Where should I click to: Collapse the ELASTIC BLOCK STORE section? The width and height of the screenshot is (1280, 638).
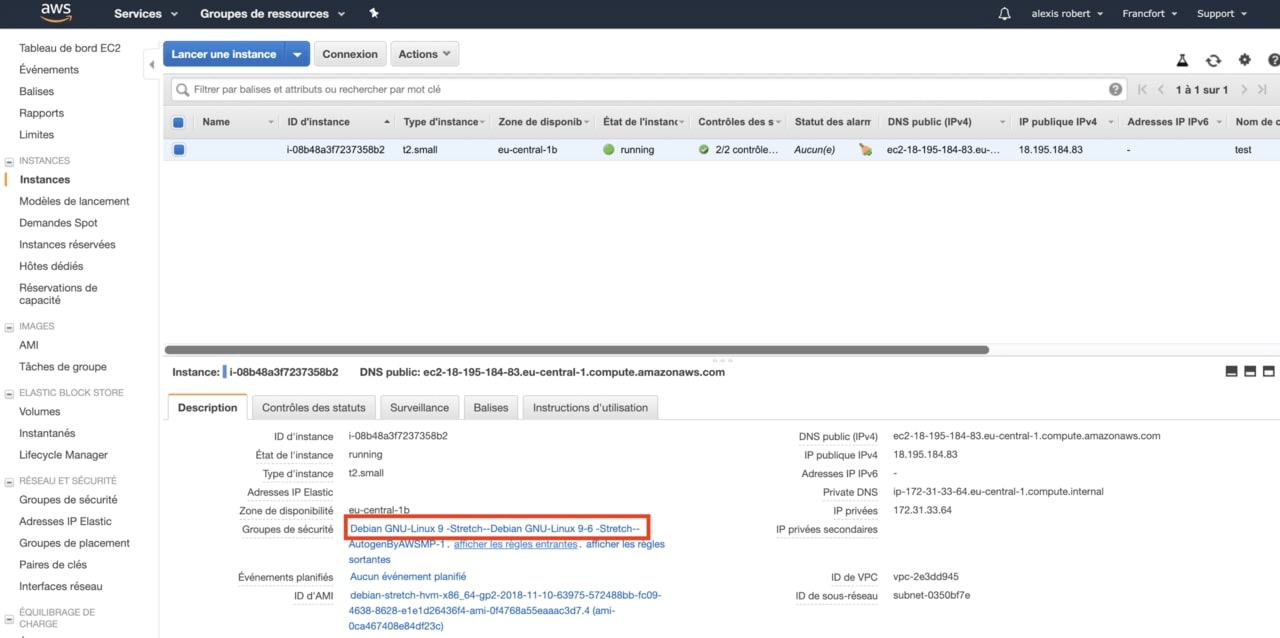pos(10,393)
